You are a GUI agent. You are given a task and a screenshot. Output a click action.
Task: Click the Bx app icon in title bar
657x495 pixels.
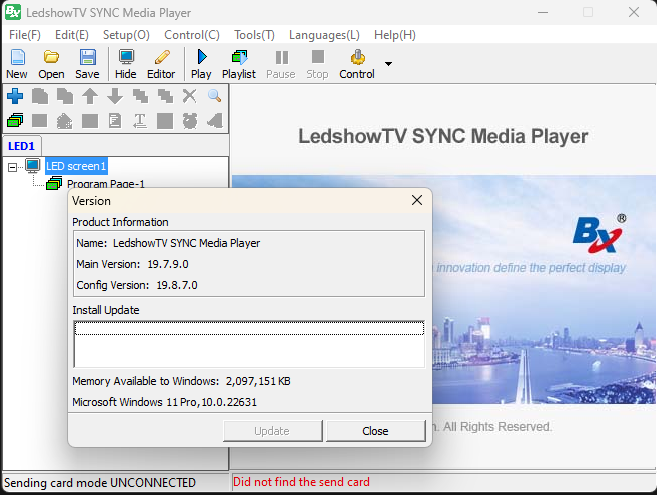(13, 12)
